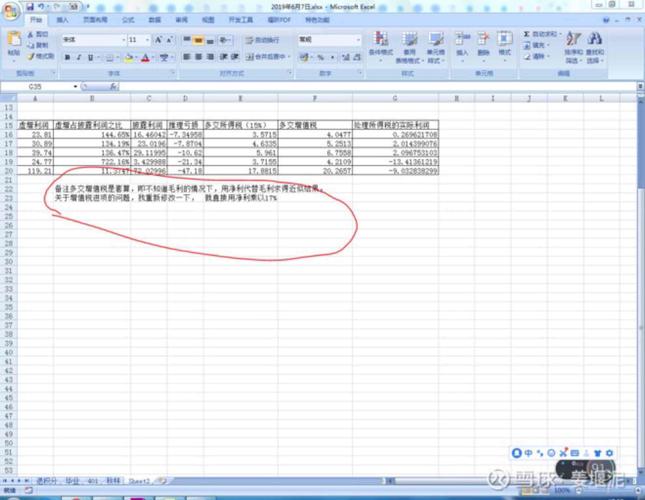Image resolution: width=645 pixels, height=500 pixels.
Task: Toggle bold formatting
Action: [x=67, y=58]
